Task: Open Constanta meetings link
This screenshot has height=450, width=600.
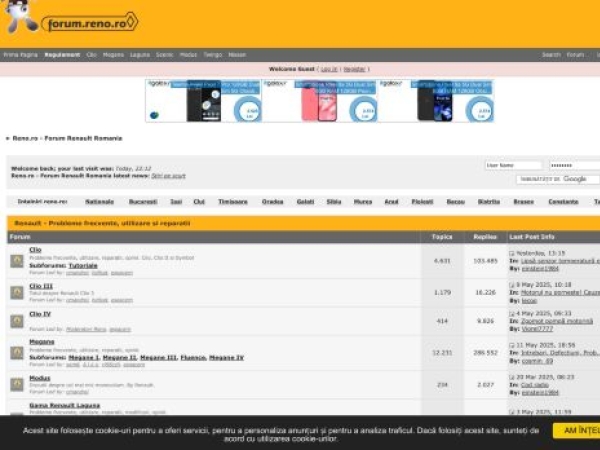Action: point(563,202)
